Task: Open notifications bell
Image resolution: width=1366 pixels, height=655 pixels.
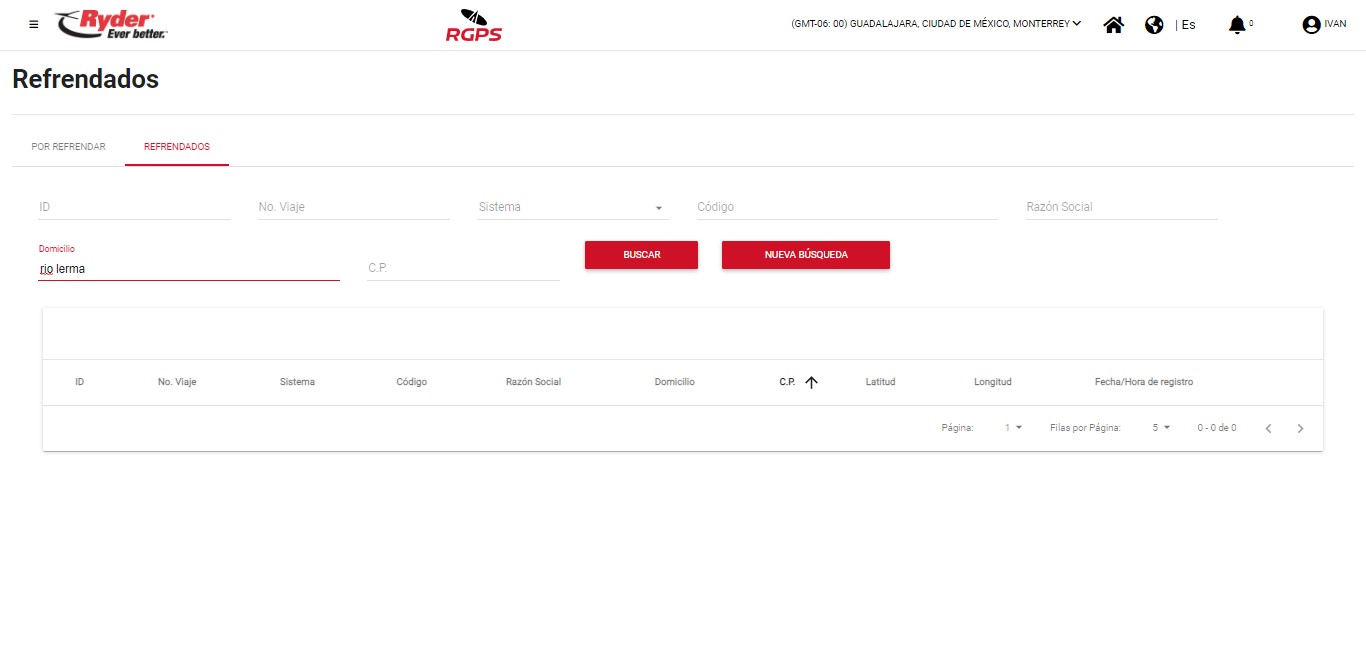Action: pos(1237,25)
